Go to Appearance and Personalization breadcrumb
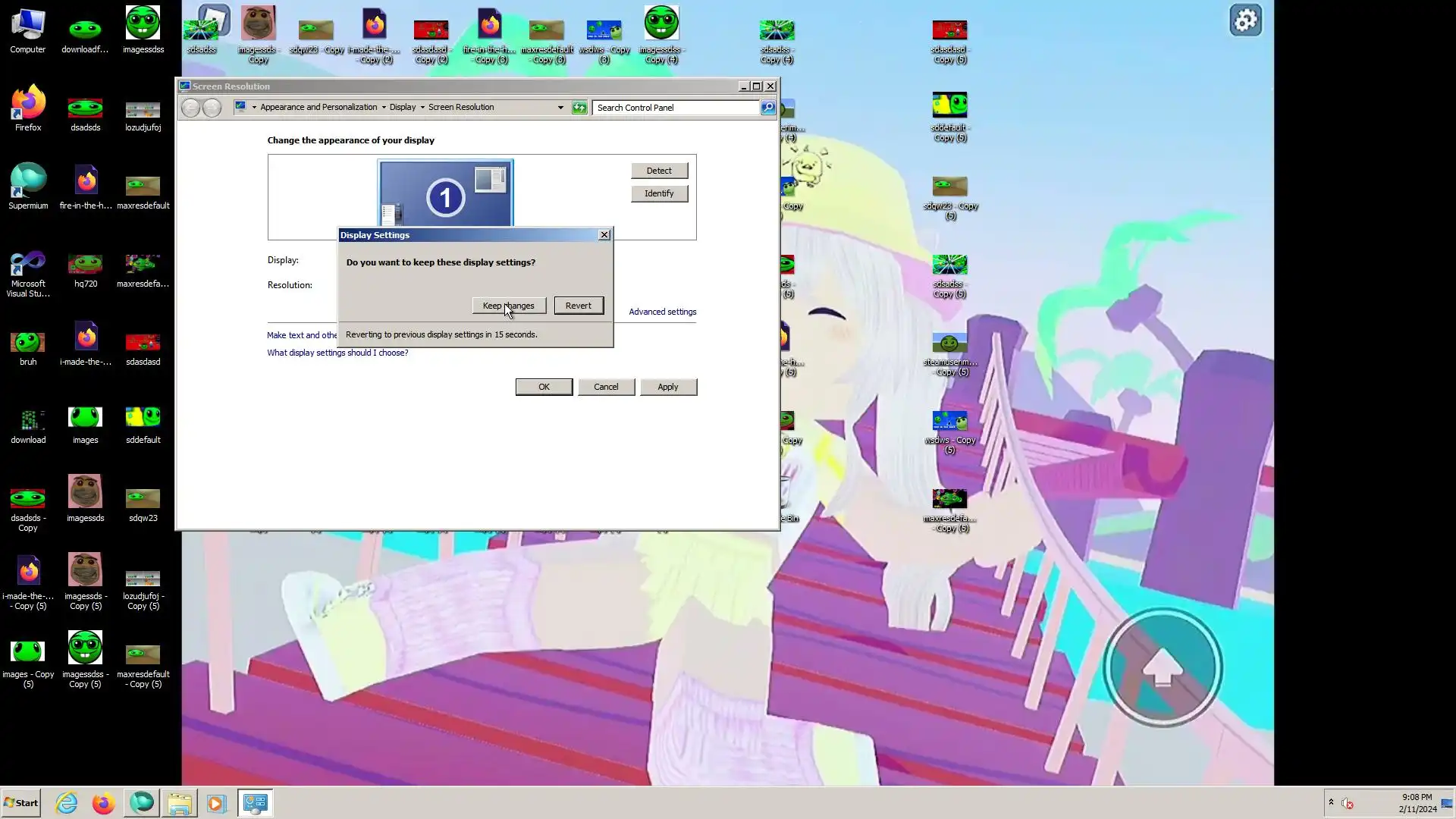1456x819 pixels. (318, 108)
